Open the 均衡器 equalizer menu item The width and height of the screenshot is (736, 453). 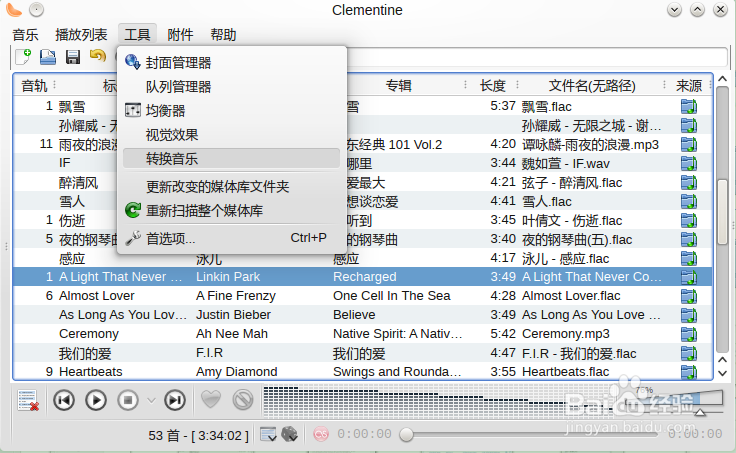[231, 110]
